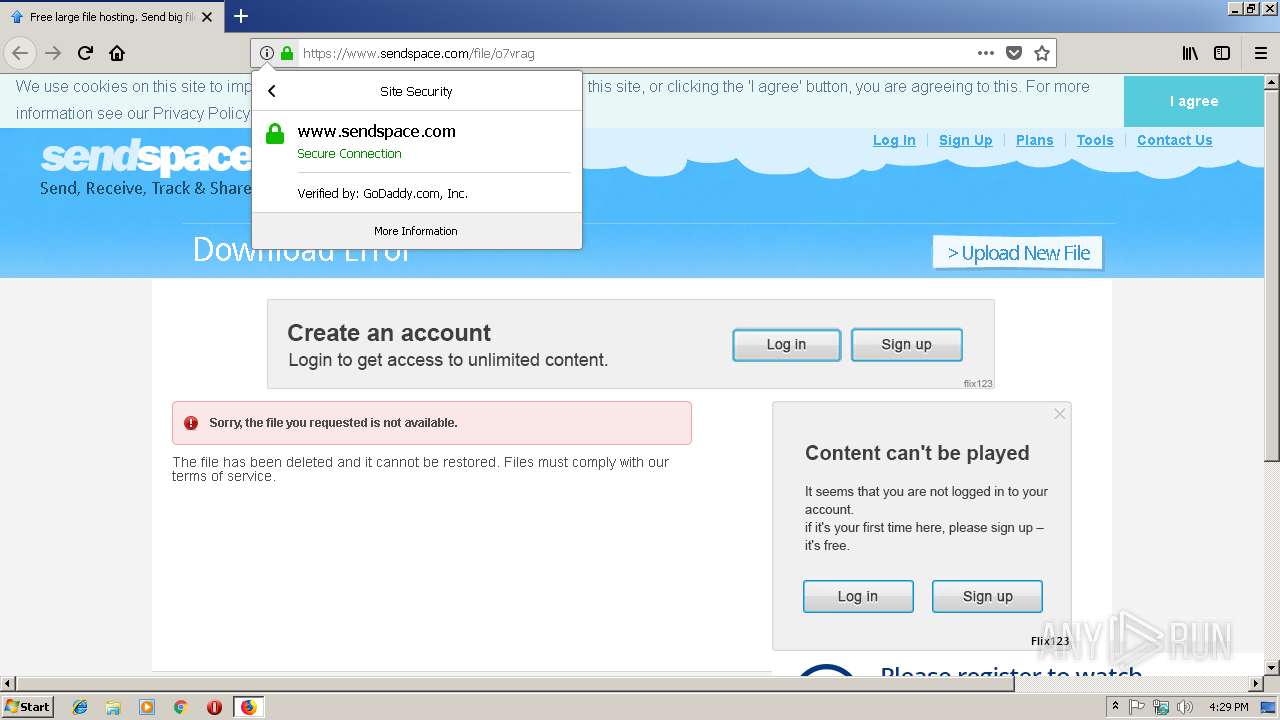Click Sign up in the Content can't be played box
The width and height of the screenshot is (1280, 720).
click(987, 596)
